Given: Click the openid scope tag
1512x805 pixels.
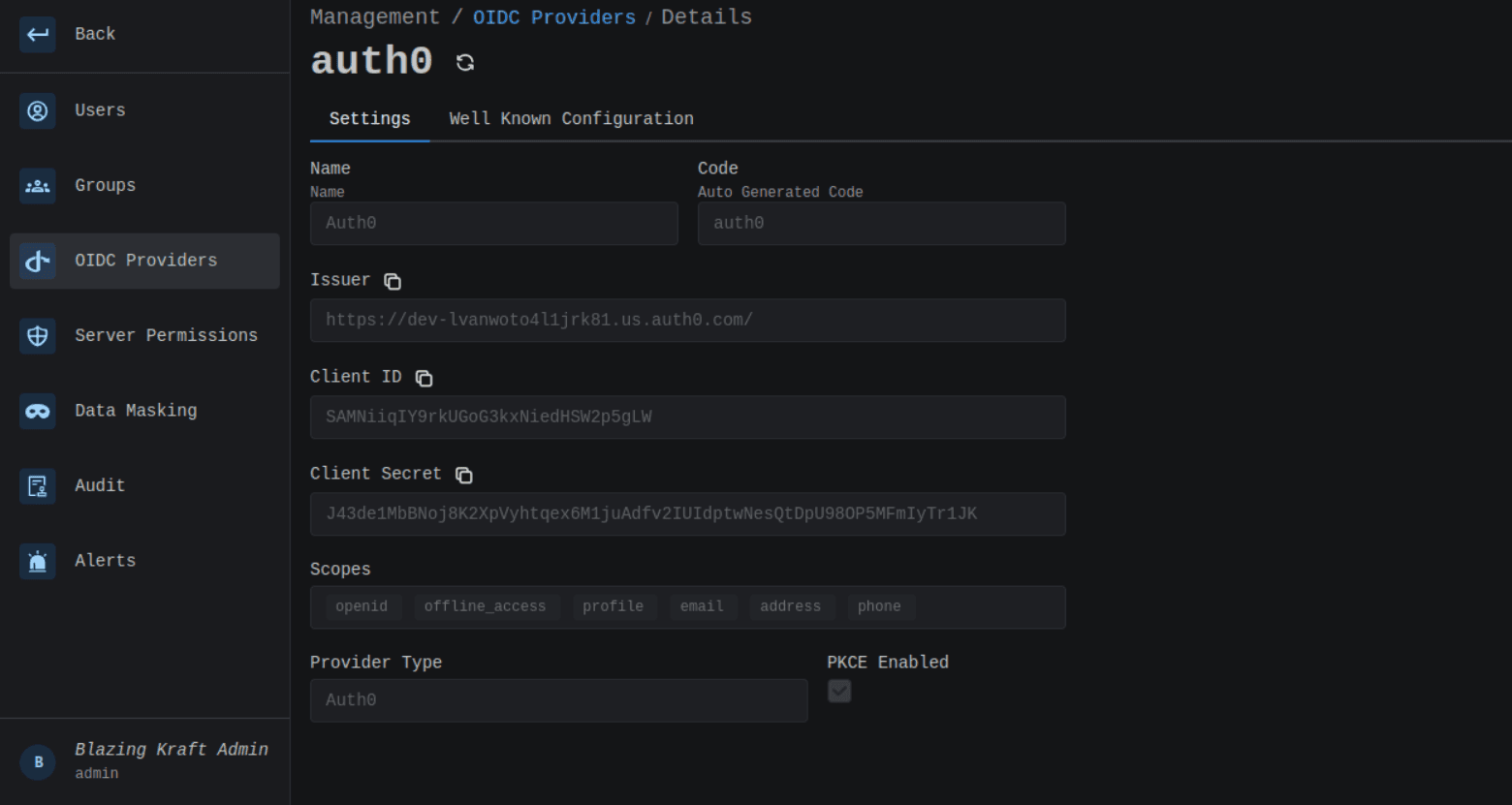Looking at the screenshot, I should pyautogui.click(x=362, y=607).
